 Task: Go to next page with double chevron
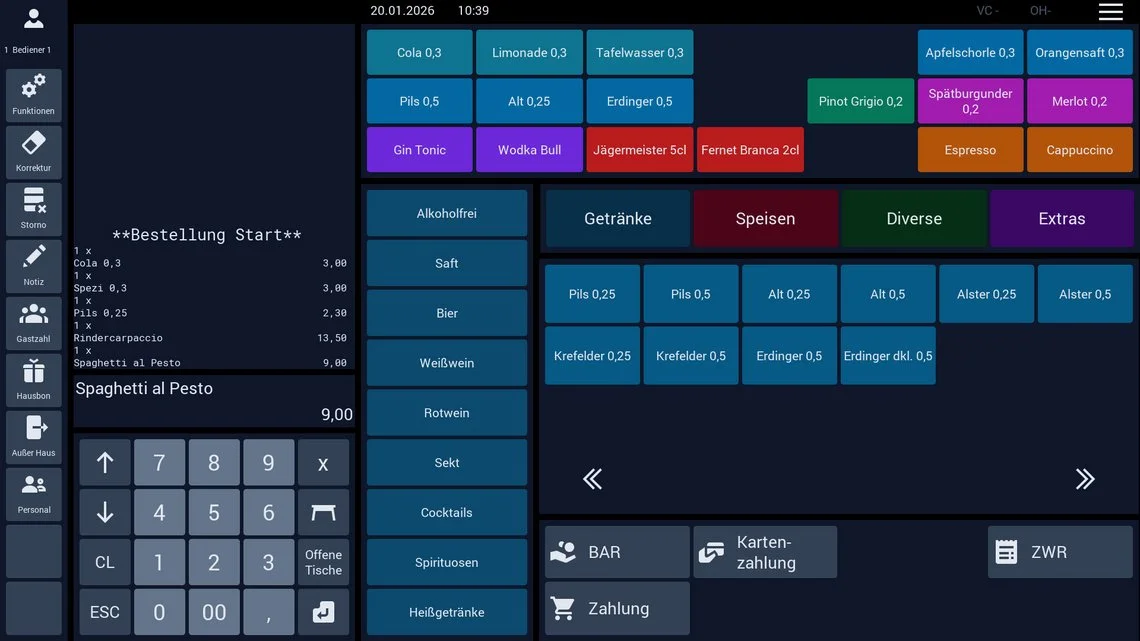(x=1085, y=479)
